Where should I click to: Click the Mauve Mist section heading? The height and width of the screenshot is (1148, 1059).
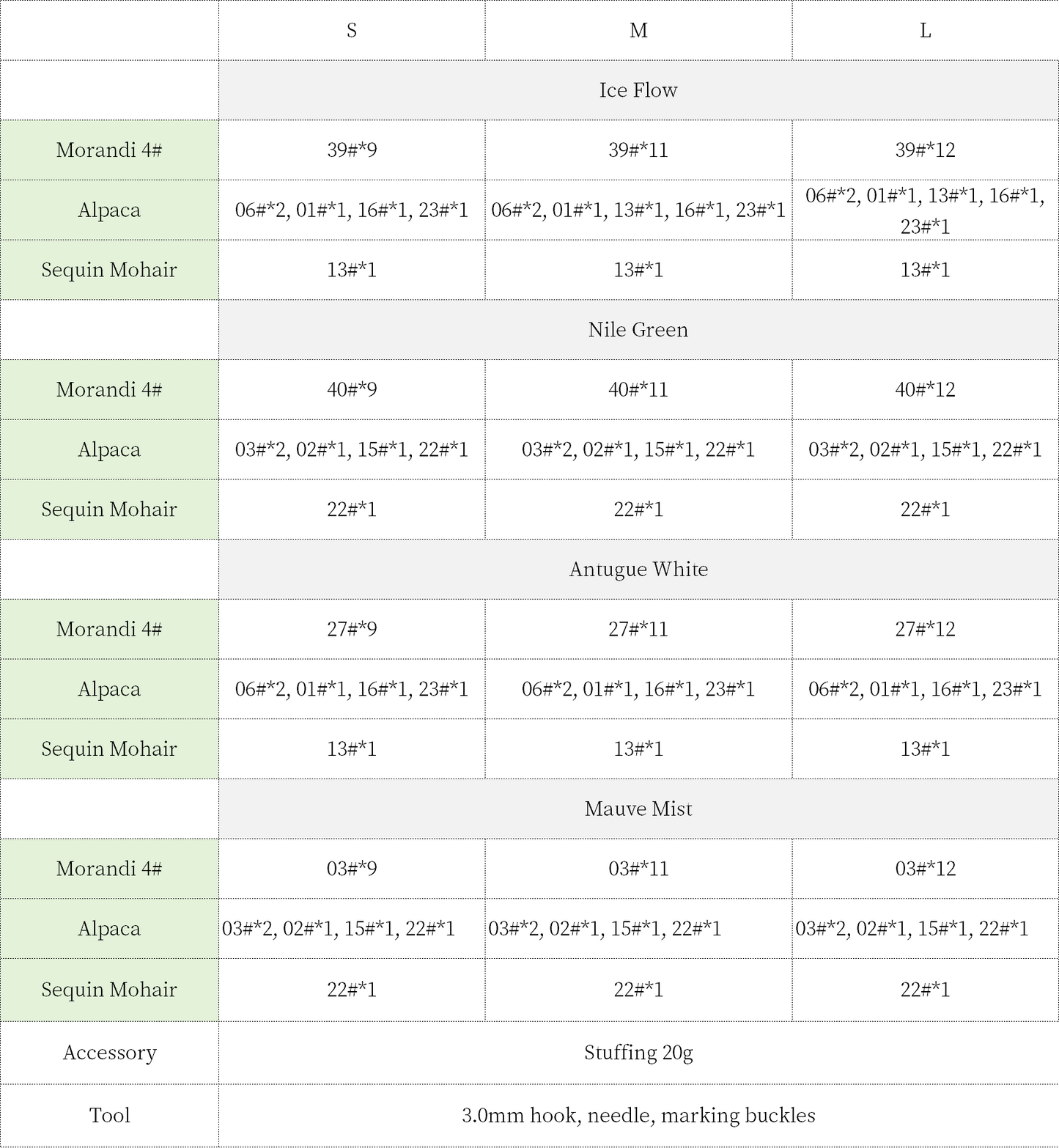638,809
